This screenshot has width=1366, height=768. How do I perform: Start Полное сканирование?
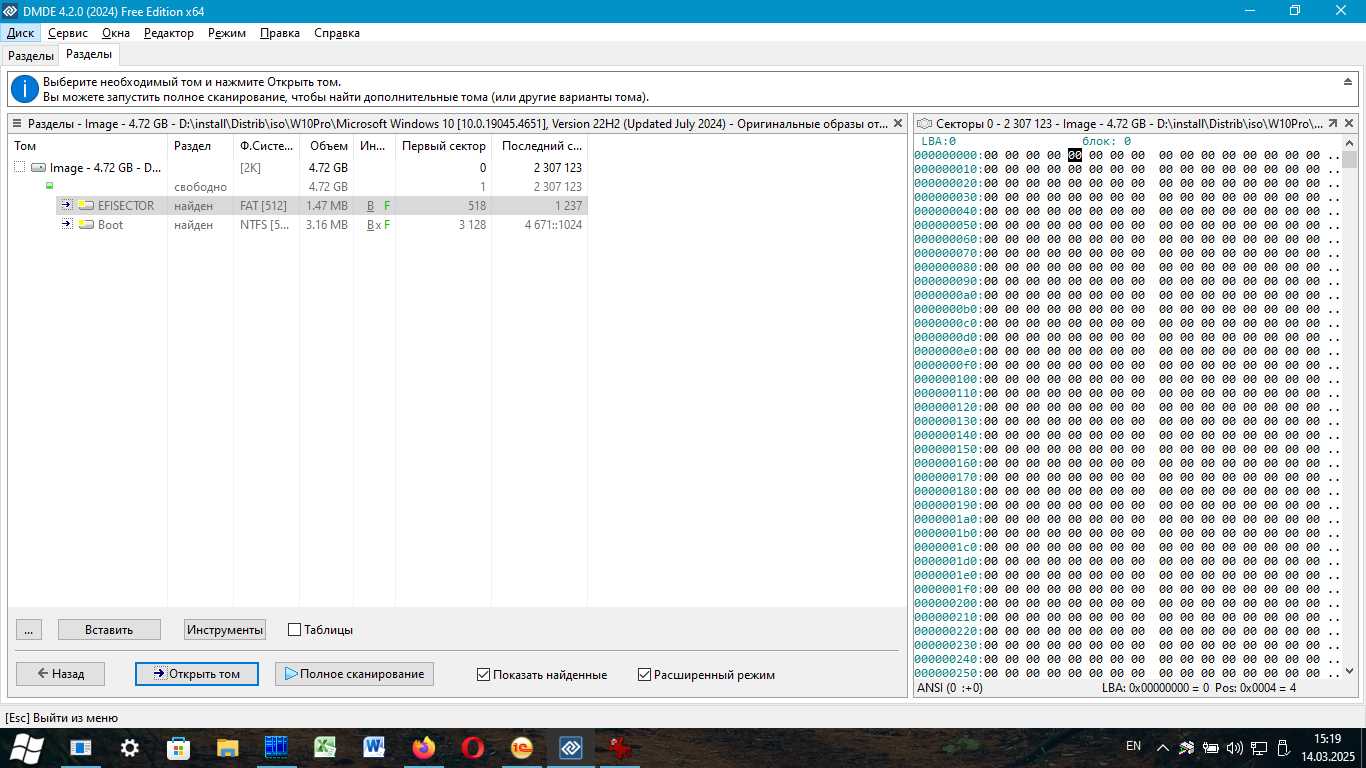click(354, 674)
